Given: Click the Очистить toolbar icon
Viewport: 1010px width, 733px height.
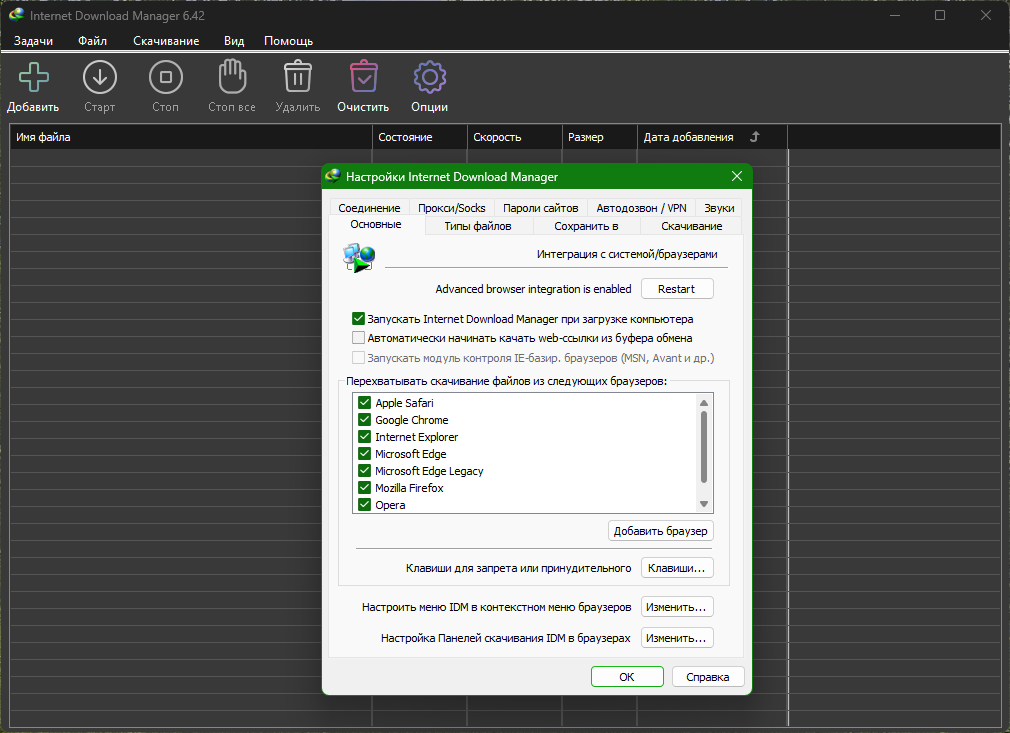Looking at the screenshot, I should pos(363,78).
